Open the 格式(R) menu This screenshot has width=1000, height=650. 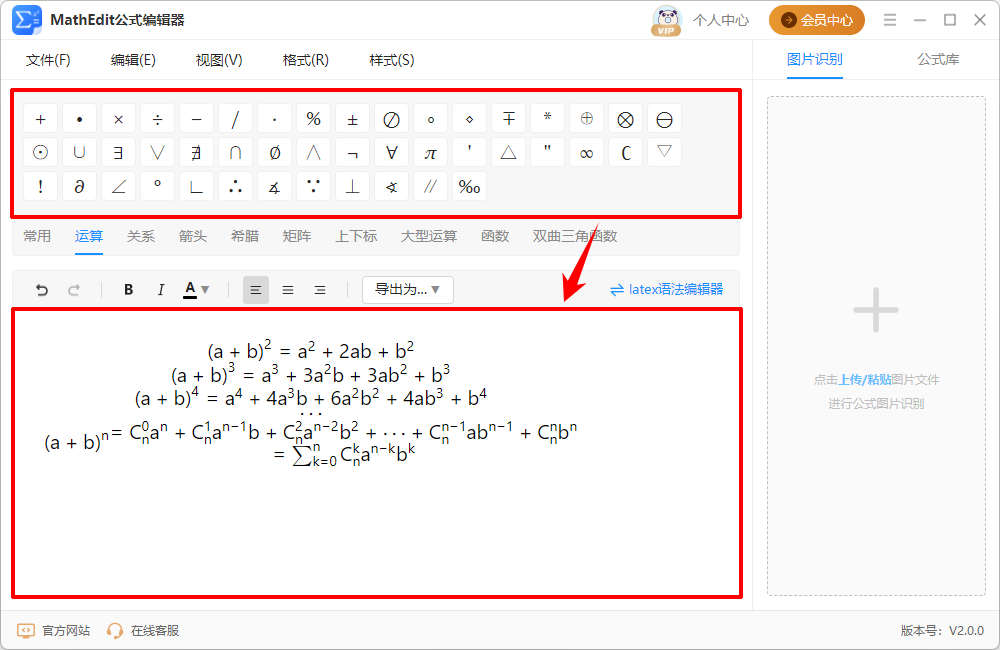click(305, 60)
